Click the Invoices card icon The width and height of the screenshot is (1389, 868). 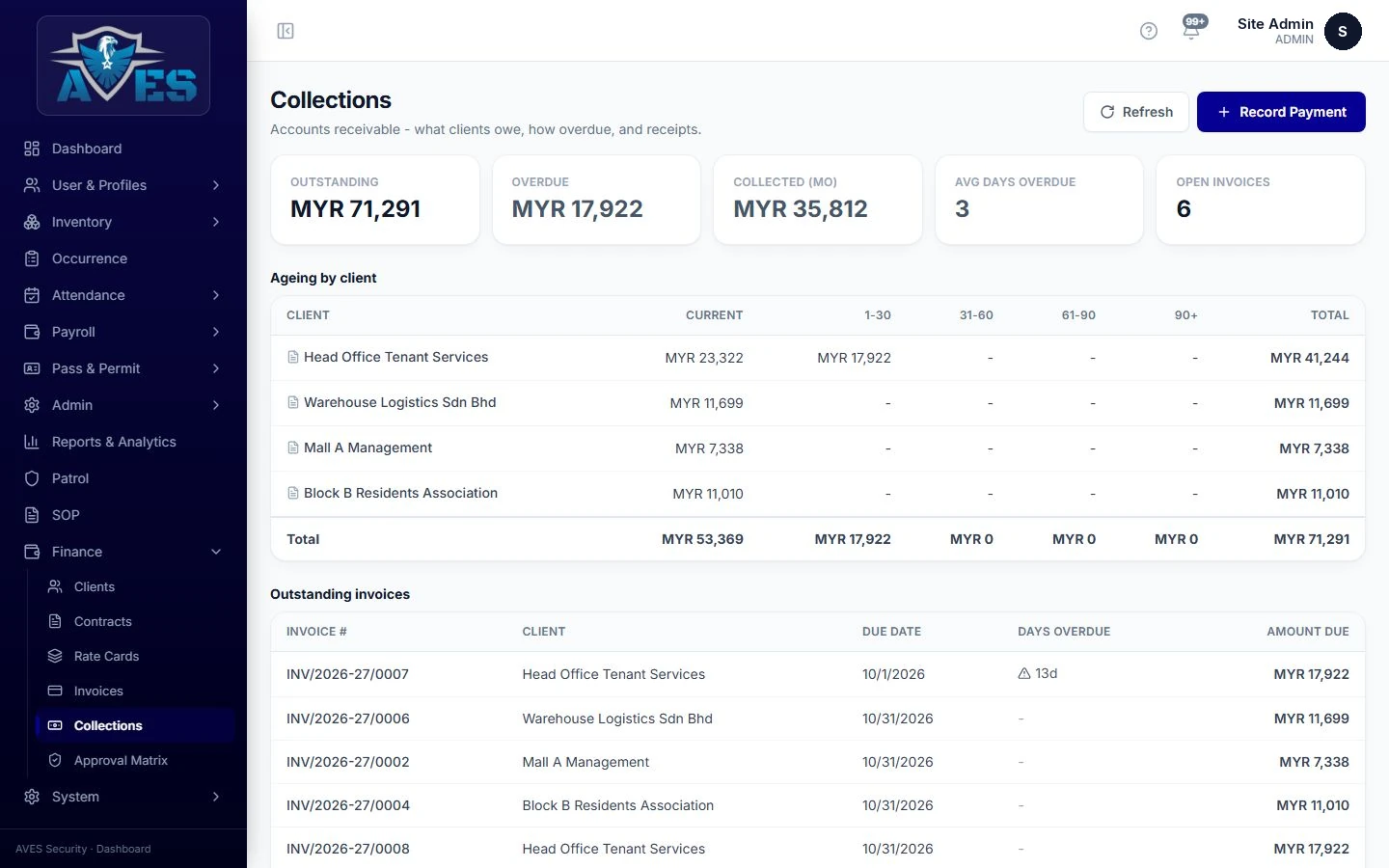pyautogui.click(x=55, y=691)
